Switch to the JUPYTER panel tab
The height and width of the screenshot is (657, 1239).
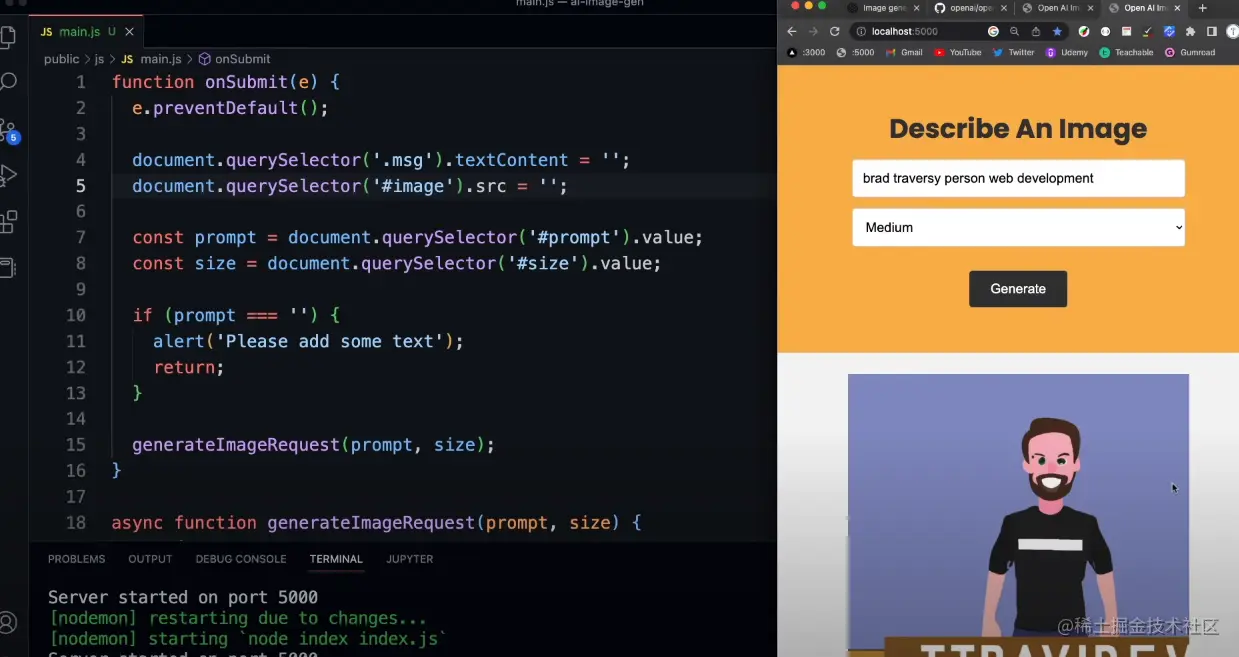click(410, 559)
